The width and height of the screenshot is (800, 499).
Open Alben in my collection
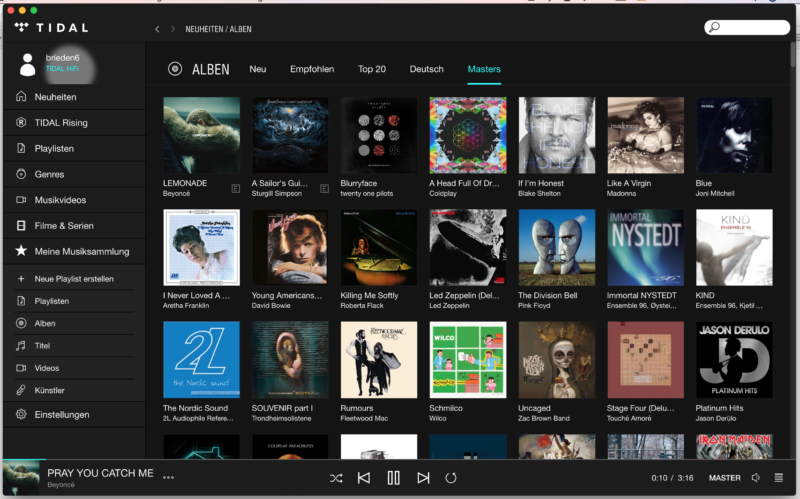74,323
